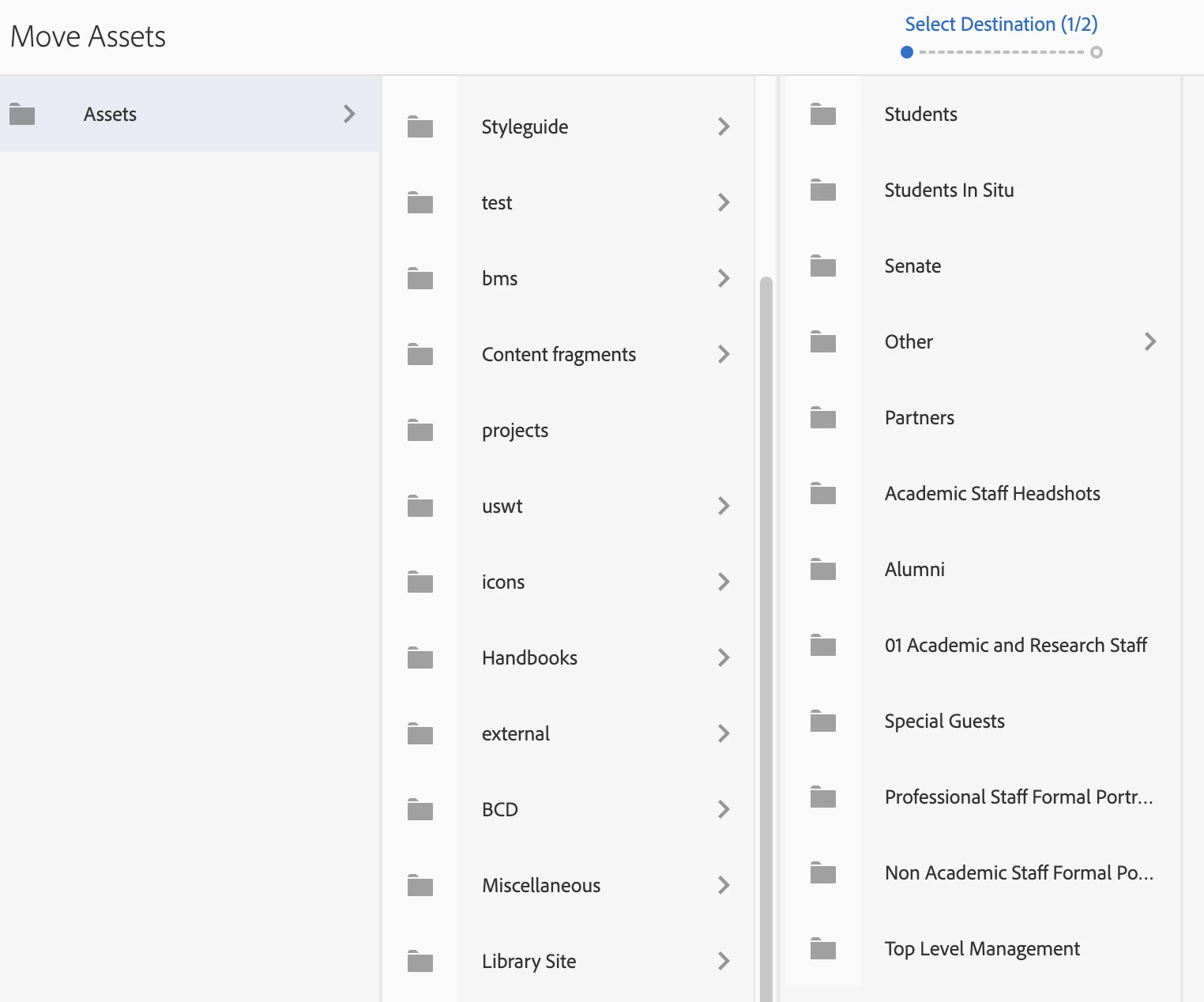1204x1002 pixels.
Task: Choose the Students In Situ folder
Action: click(949, 190)
